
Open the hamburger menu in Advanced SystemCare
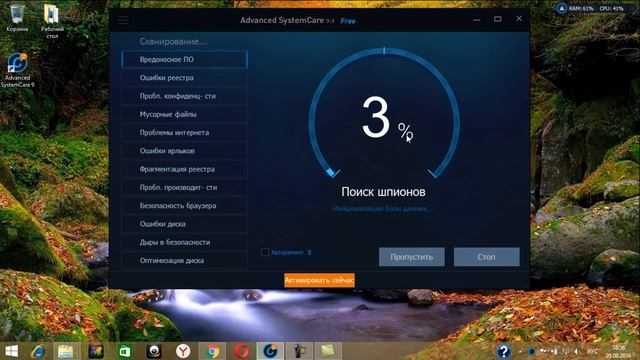pos(123,20)
